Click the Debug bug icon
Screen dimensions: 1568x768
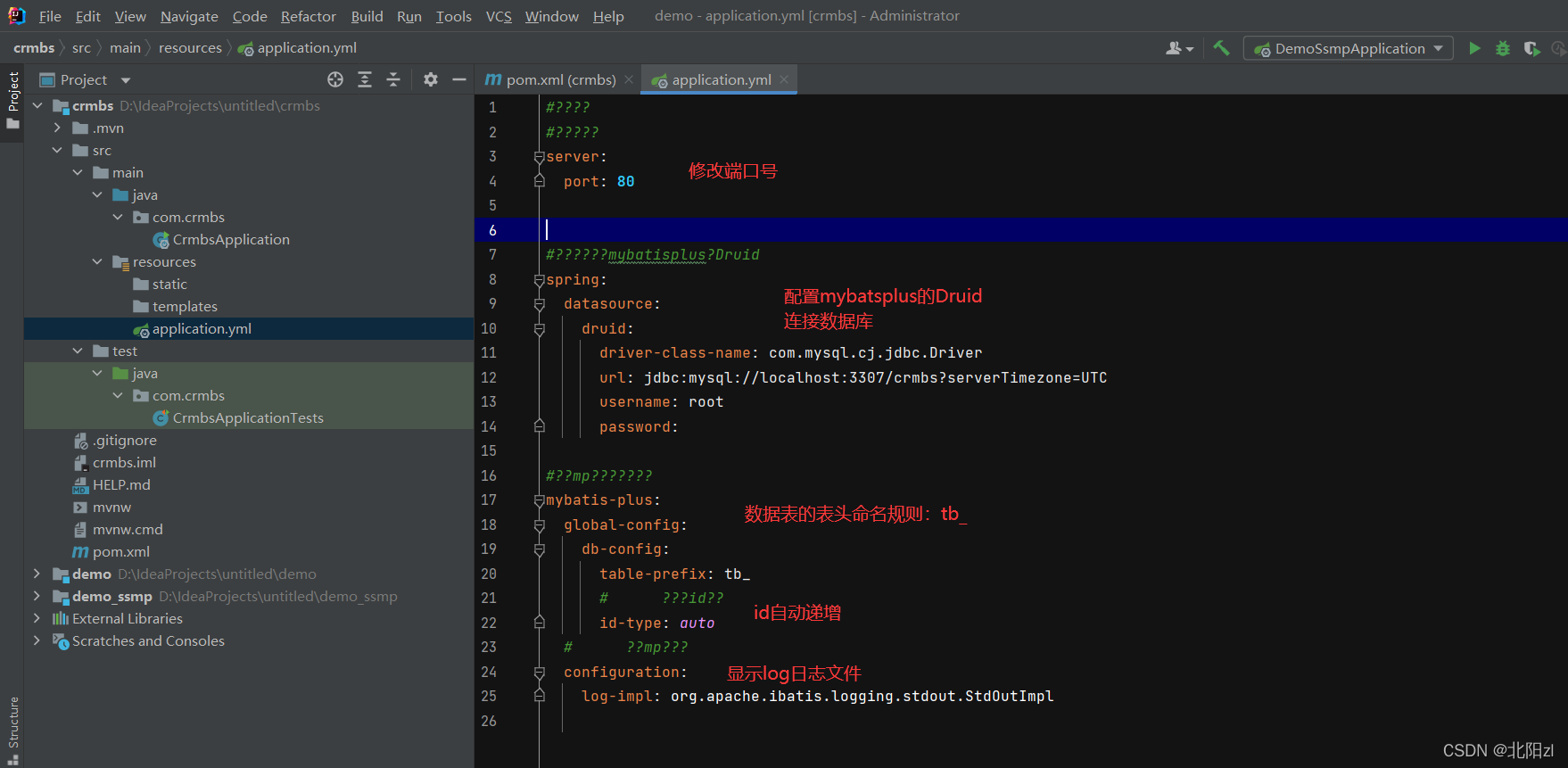coord(1503,48)
